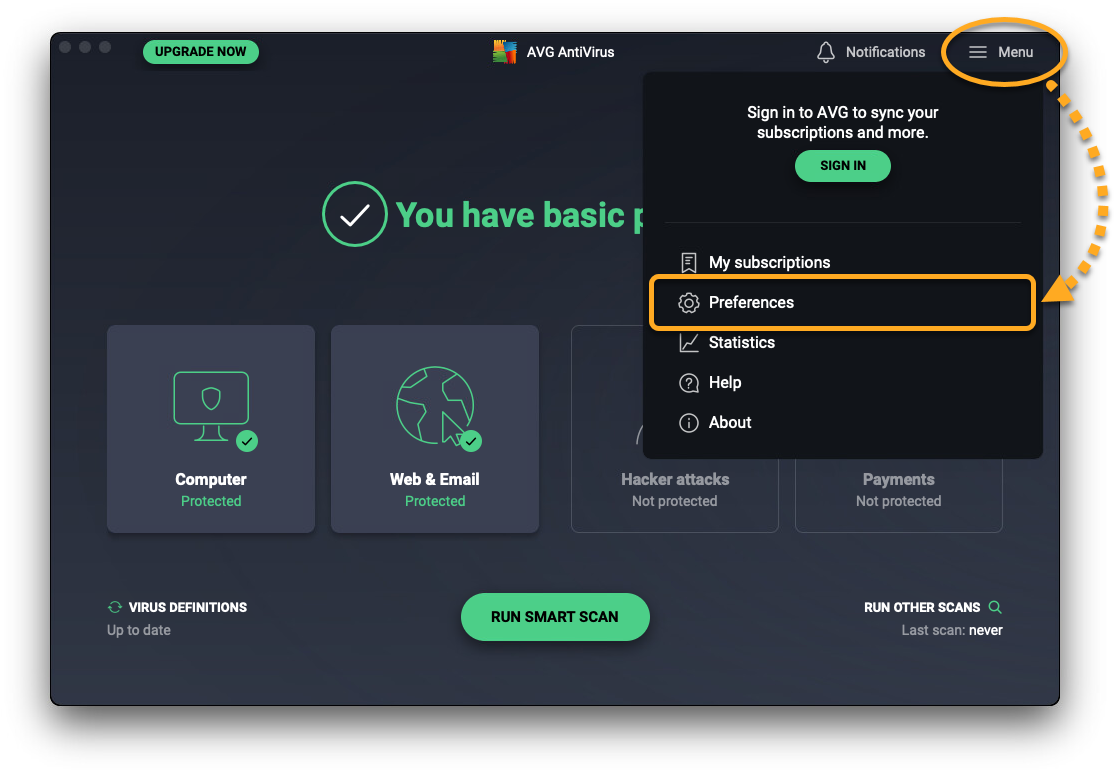
Task: Click the Help question mark icon
Action: (688, 383)
